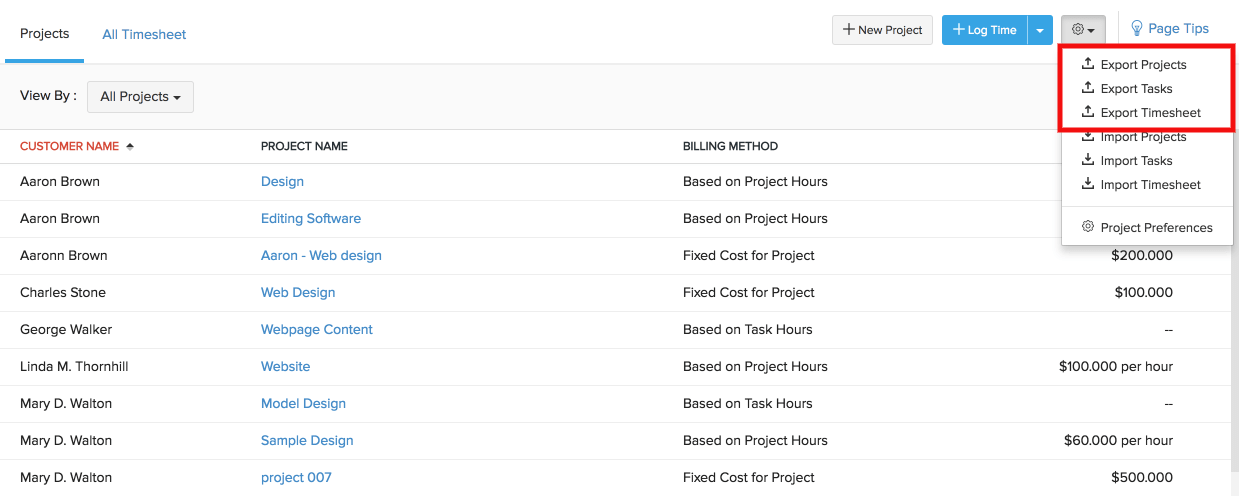This screenshot has height=496, width=1239.
Task: Open the Editing Software project link
Action: pos(310,218)
